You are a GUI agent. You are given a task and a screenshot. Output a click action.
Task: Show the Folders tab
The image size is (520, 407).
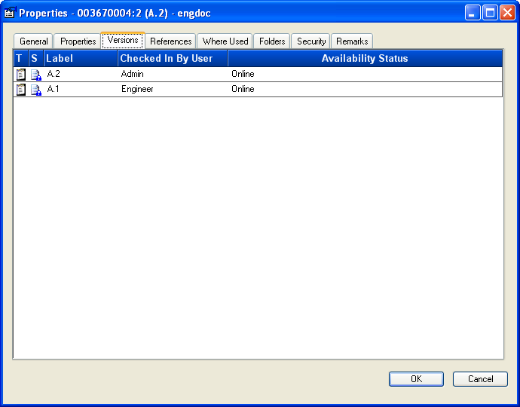click(x=272, y=41)
